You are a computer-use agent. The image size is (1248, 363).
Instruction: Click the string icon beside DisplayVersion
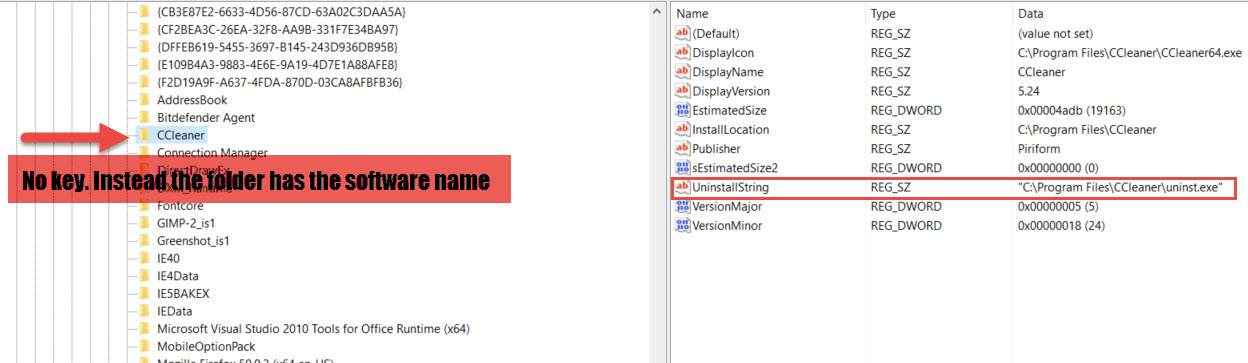[x=683, y=91]
